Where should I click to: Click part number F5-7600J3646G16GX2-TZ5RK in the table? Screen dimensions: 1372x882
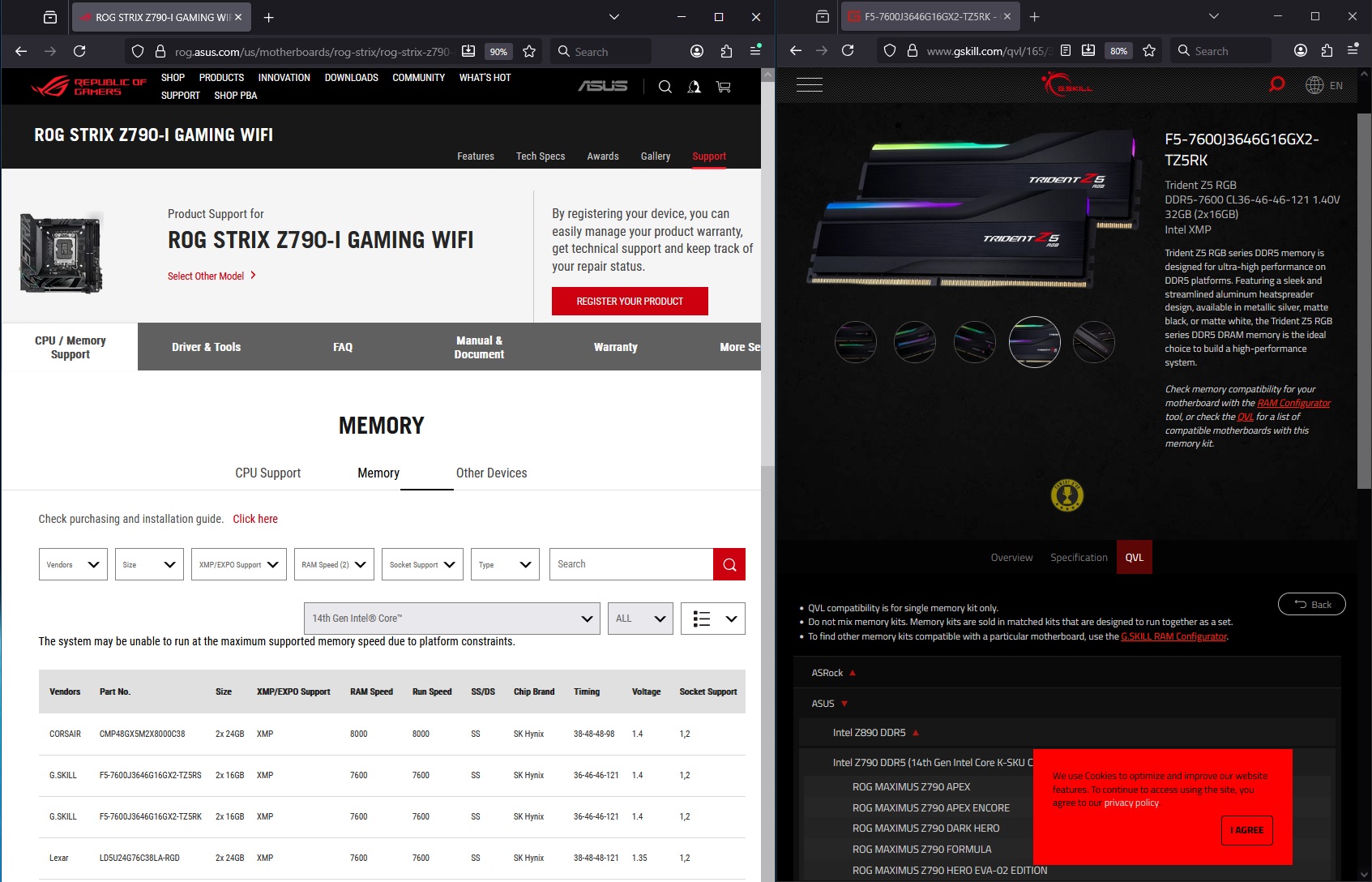pos(150,817)
